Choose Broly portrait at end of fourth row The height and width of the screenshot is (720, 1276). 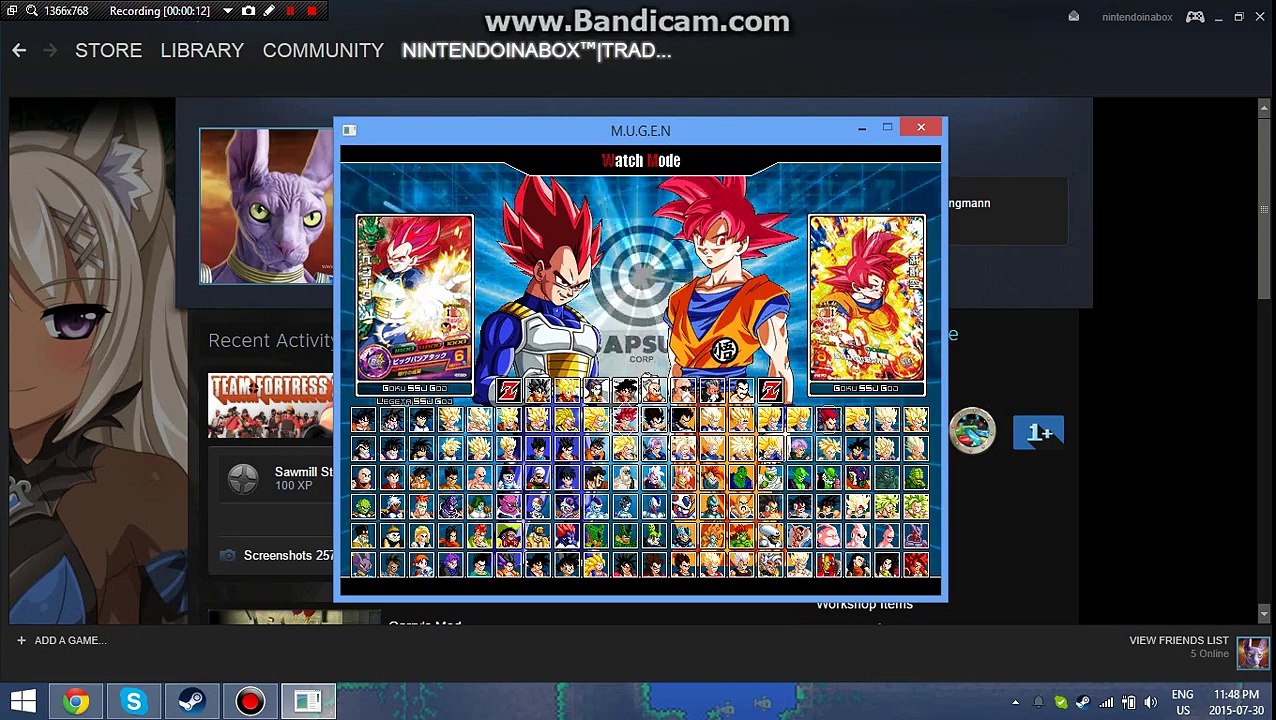[915, 507]
